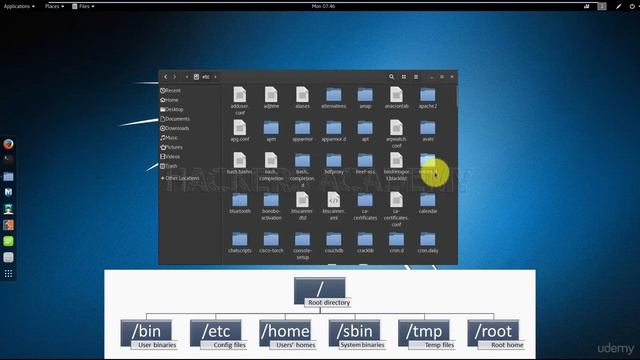Click the clock in the top bar

(323, 6)
